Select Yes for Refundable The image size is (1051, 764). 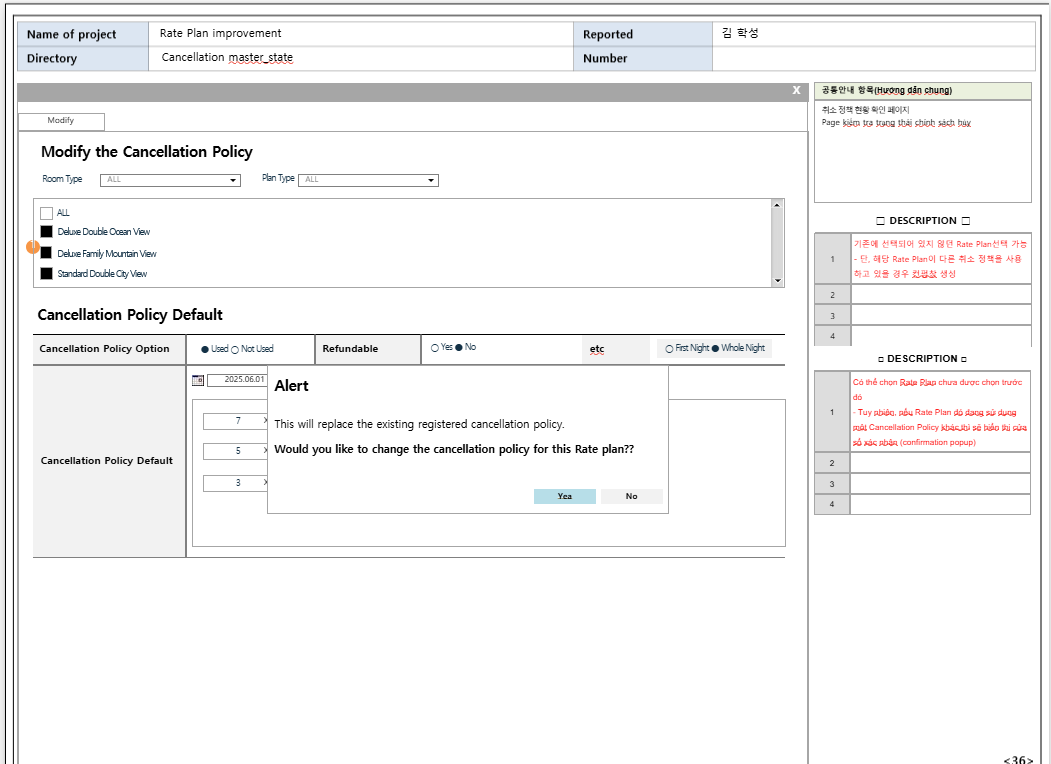435,348
